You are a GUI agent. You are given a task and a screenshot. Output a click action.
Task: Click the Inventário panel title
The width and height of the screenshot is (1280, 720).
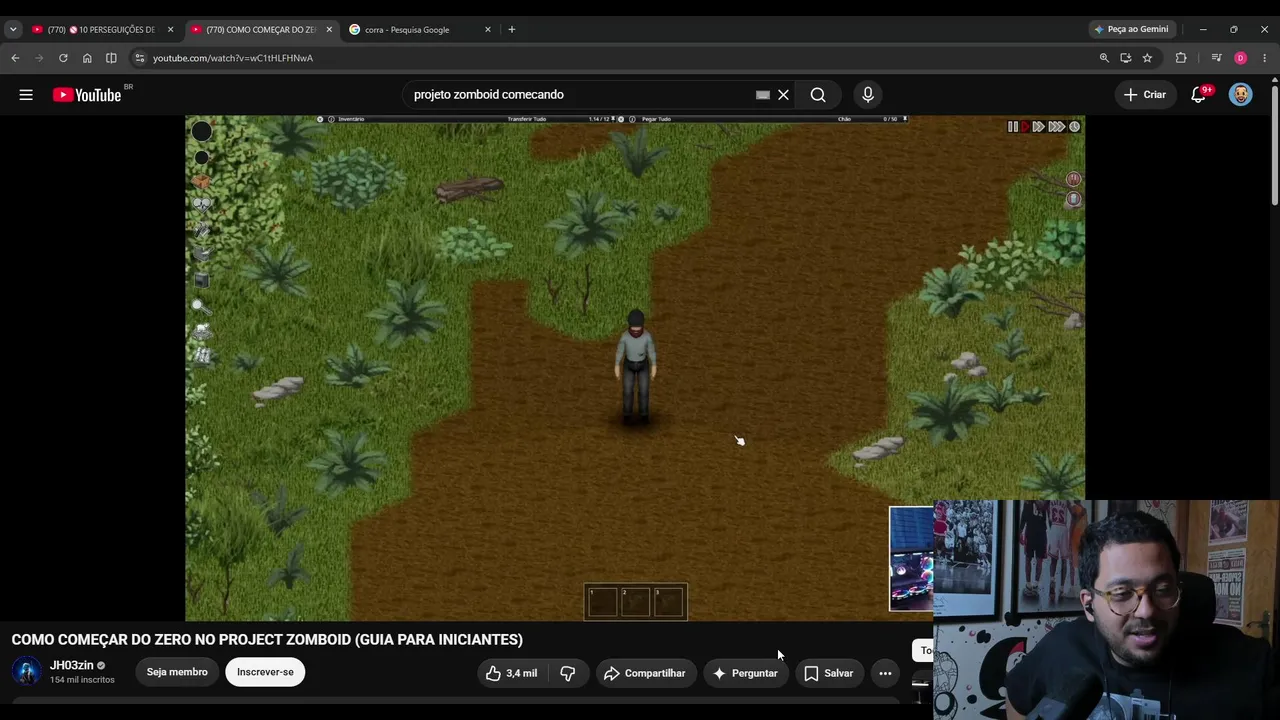[x=351, y=119]
